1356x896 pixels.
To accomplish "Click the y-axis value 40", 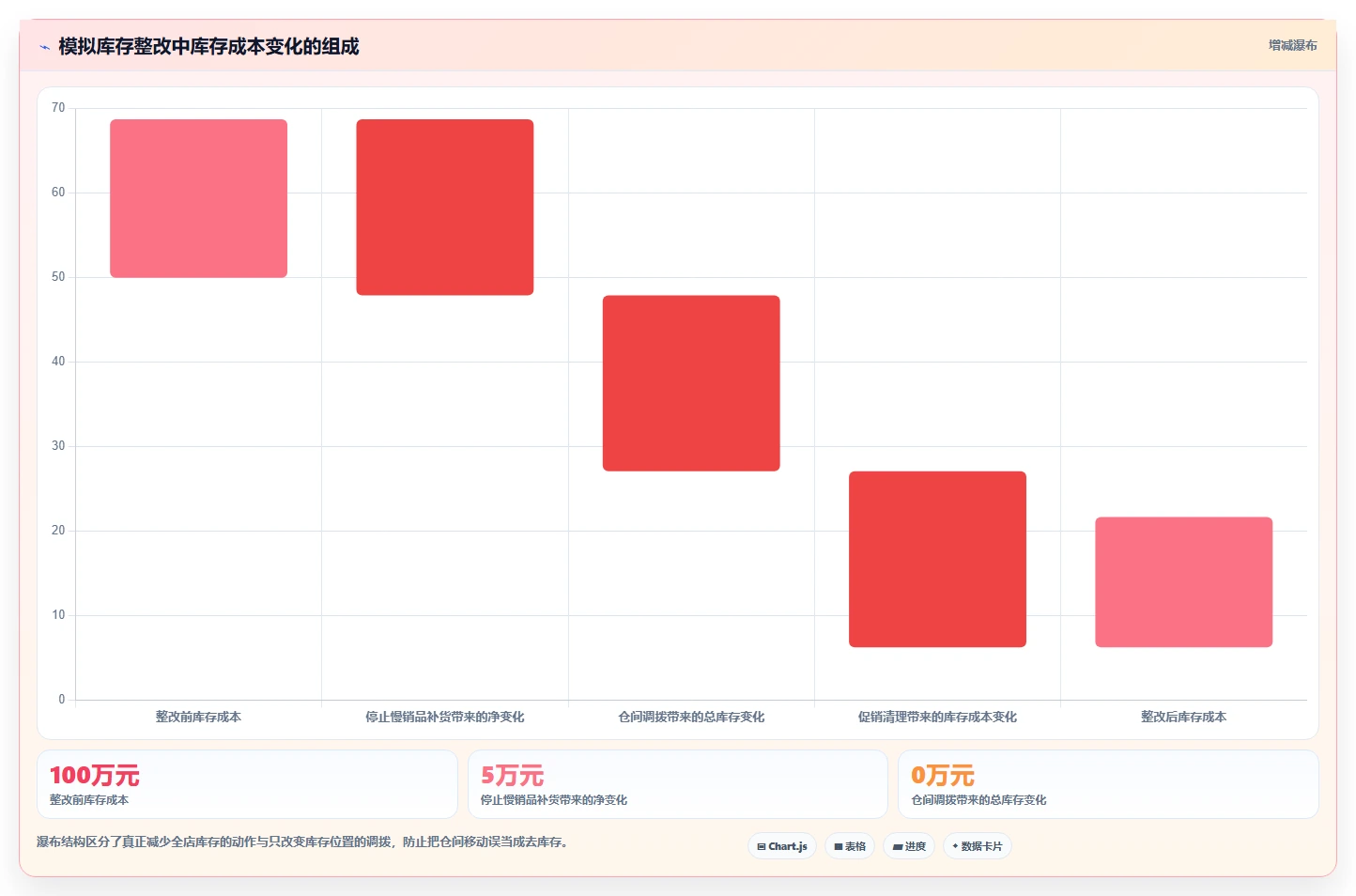I will (x=58, y=362).
